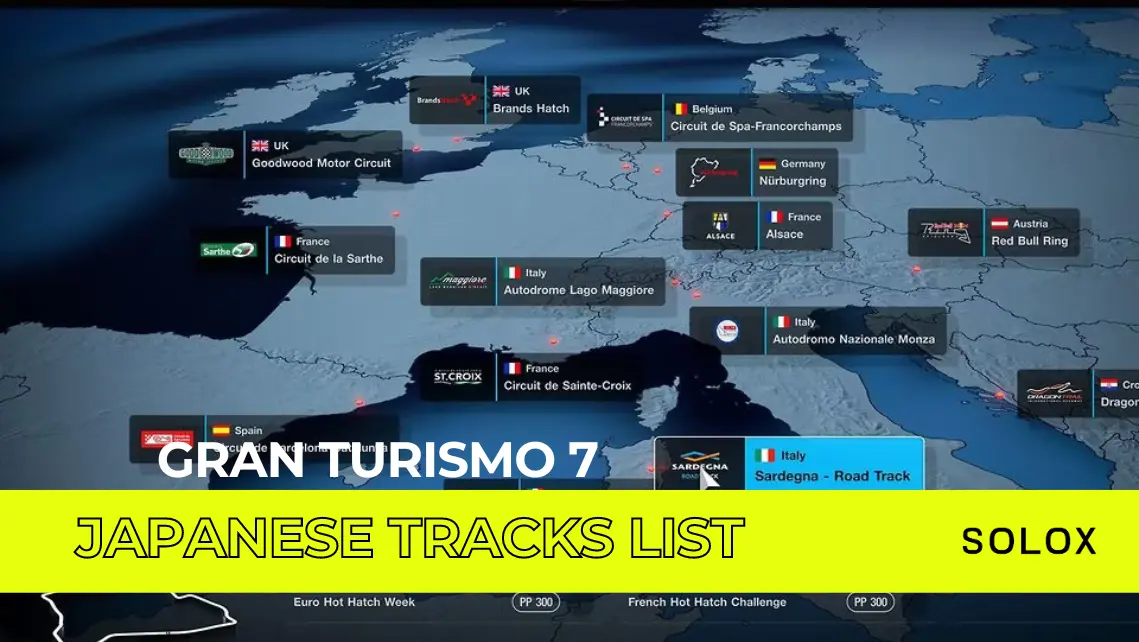Viewport: 1139px width, 642px height.
Task: Click PP 300 badge beside French Hot Hatch Challenge
Action: [870, 602]
